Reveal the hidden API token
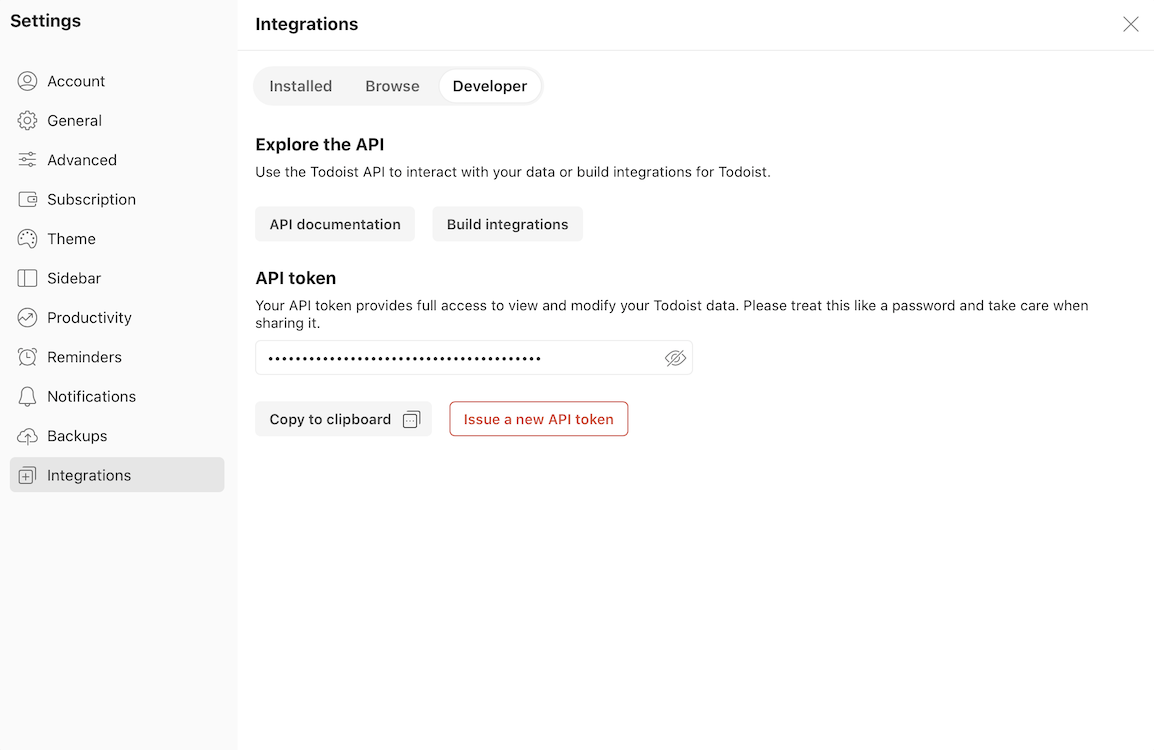The width and height of the screenshot is (1154, 750). 675,358
